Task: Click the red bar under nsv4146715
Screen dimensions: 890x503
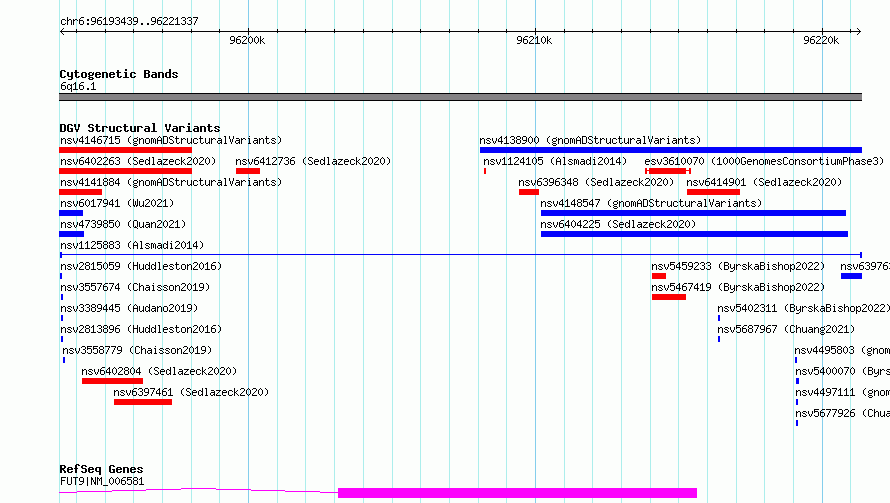Action: (125, 150)
